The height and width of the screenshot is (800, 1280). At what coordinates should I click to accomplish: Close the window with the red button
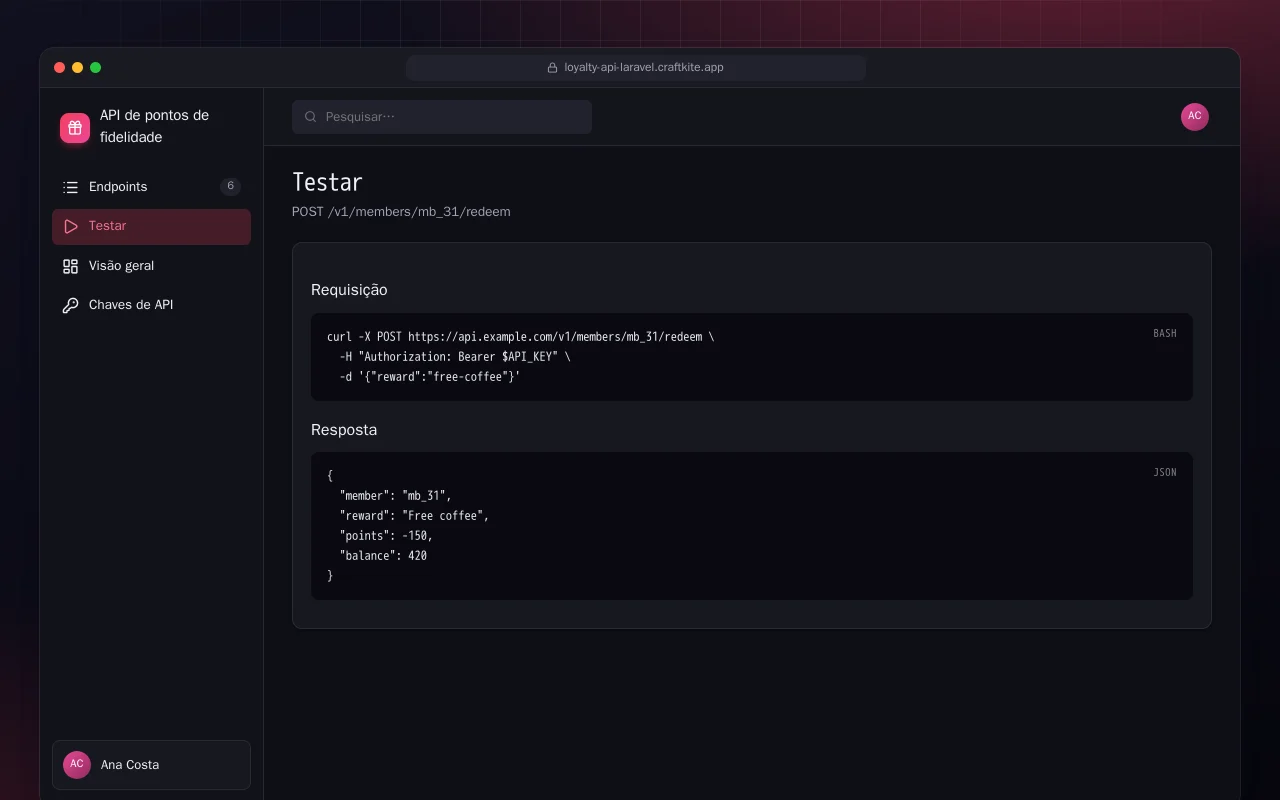tap(60, 68)
